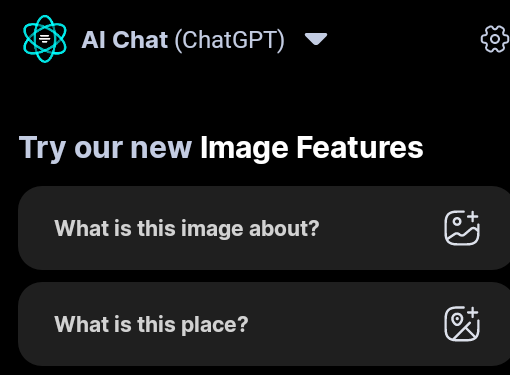Click the chat lines inside the atom logo
This screenshot has width=510, height=375.
coord(45,39)
